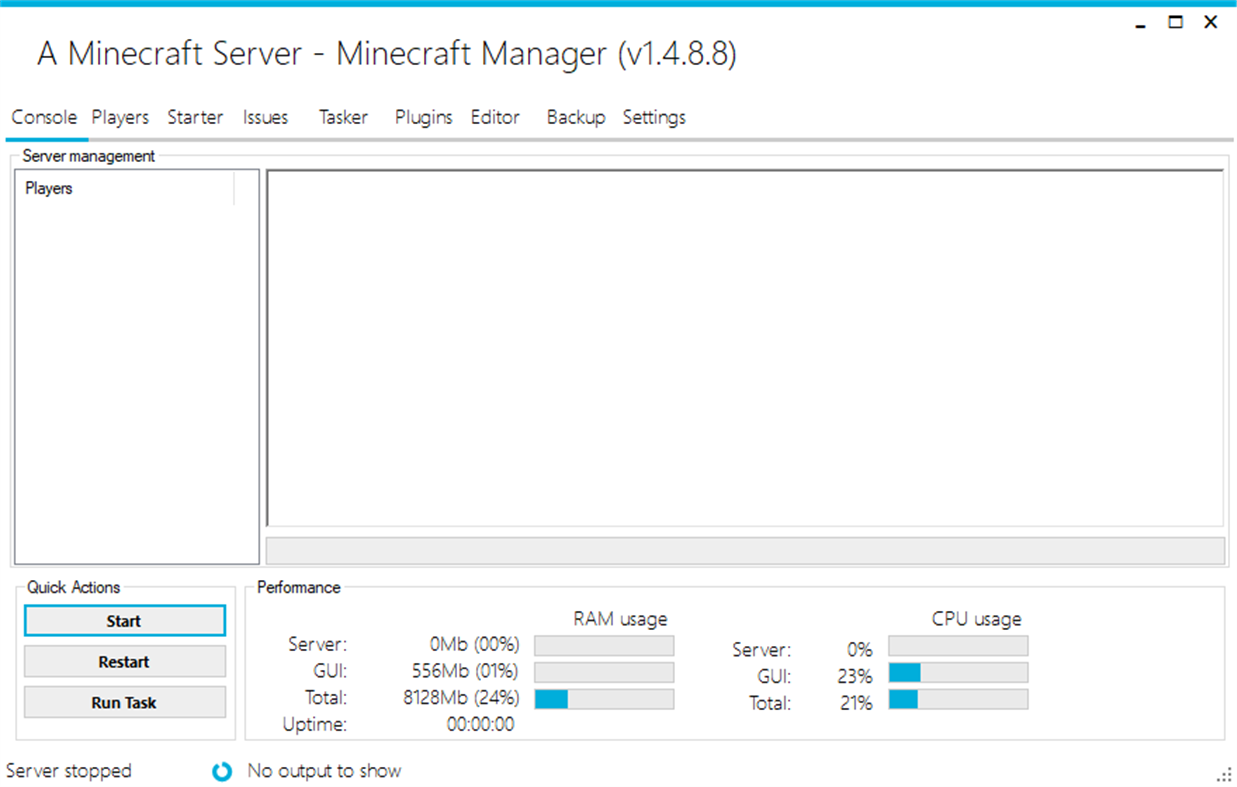Open the Tasker tab
This screenshot has height=787, width=1237.
(343, 117)
